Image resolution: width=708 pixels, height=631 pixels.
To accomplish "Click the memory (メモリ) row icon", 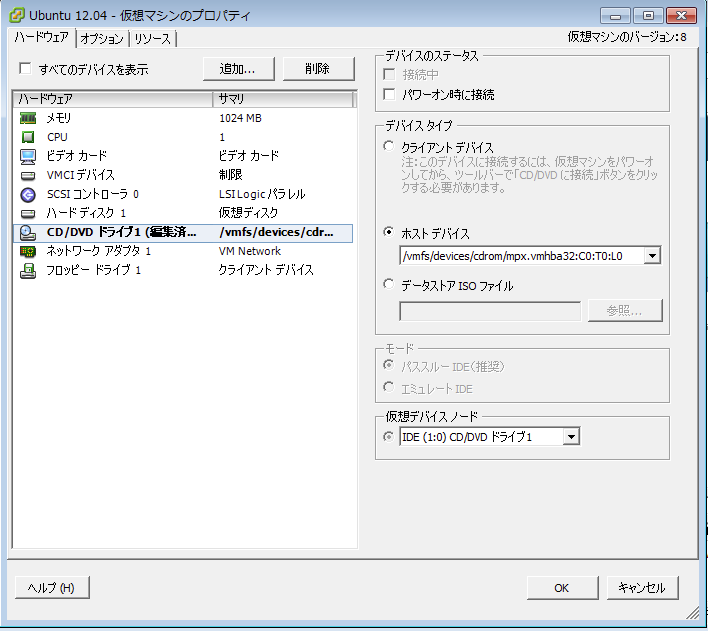I will pos(28,118).
